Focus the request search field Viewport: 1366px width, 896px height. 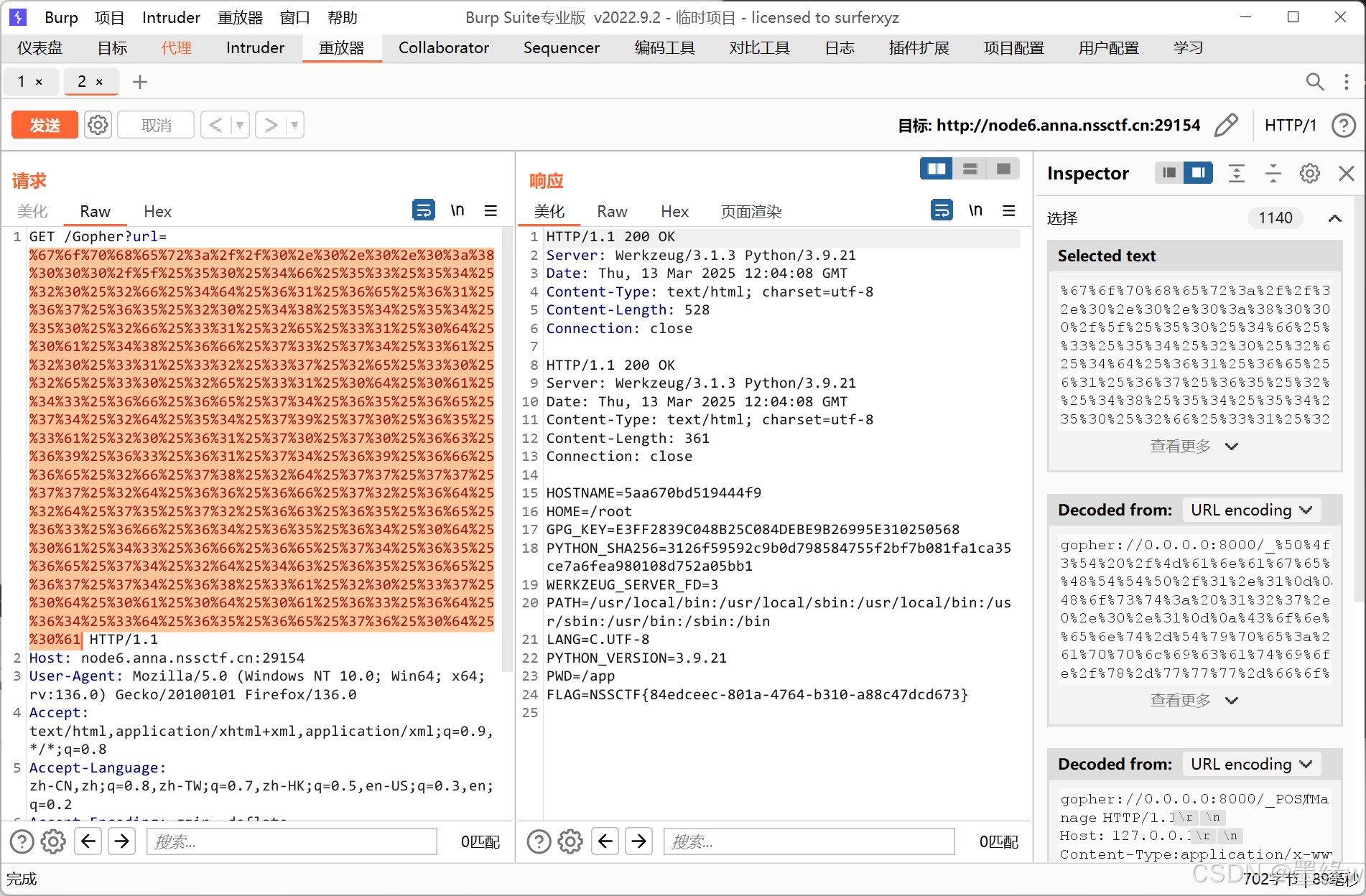tap(292, 841)
